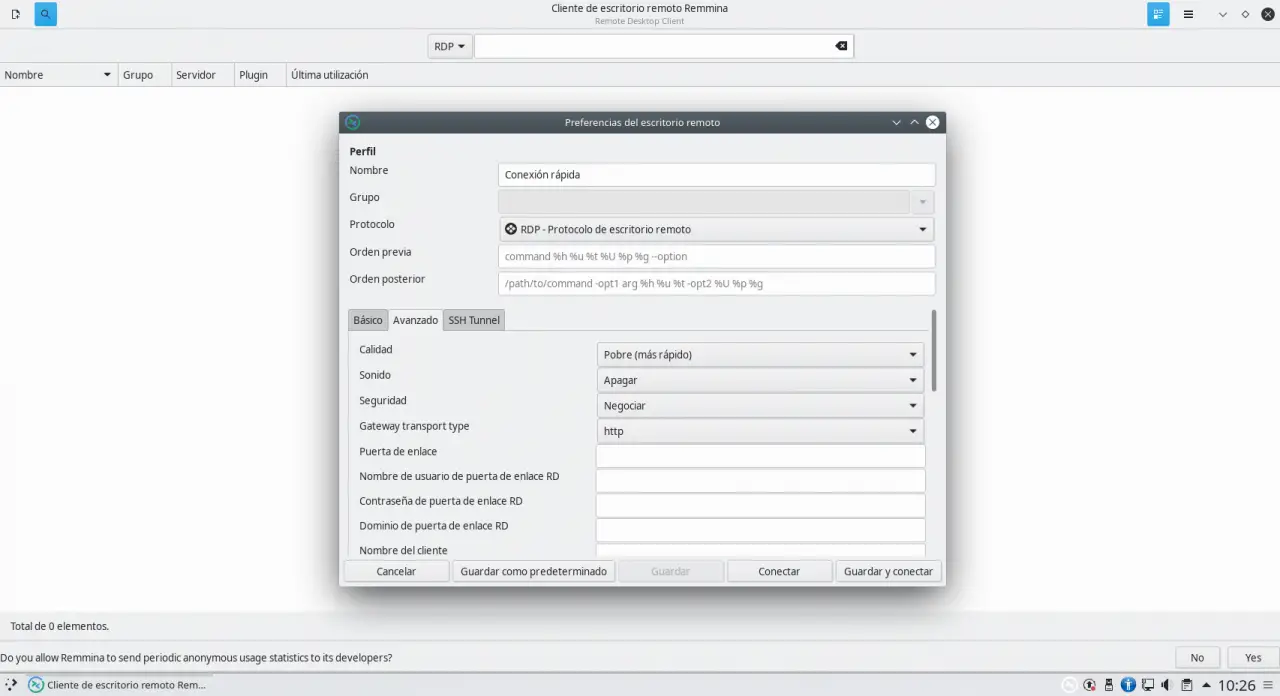
Task: Minimize the preferences dialog
Action: pos(896,122)
